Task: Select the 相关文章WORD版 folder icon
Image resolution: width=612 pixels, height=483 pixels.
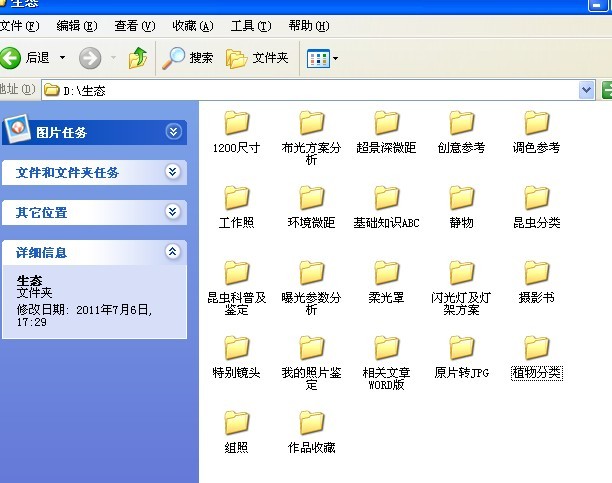Action: click(386, 348)
